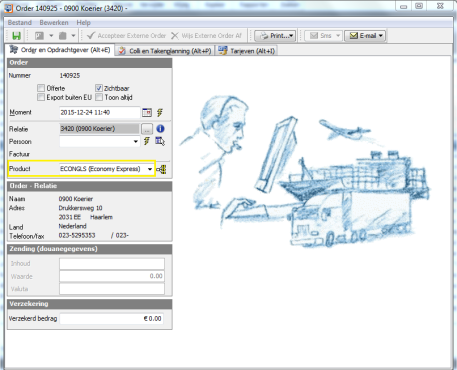Click the blue info icon beside Relatie

[x=160, y=128]
